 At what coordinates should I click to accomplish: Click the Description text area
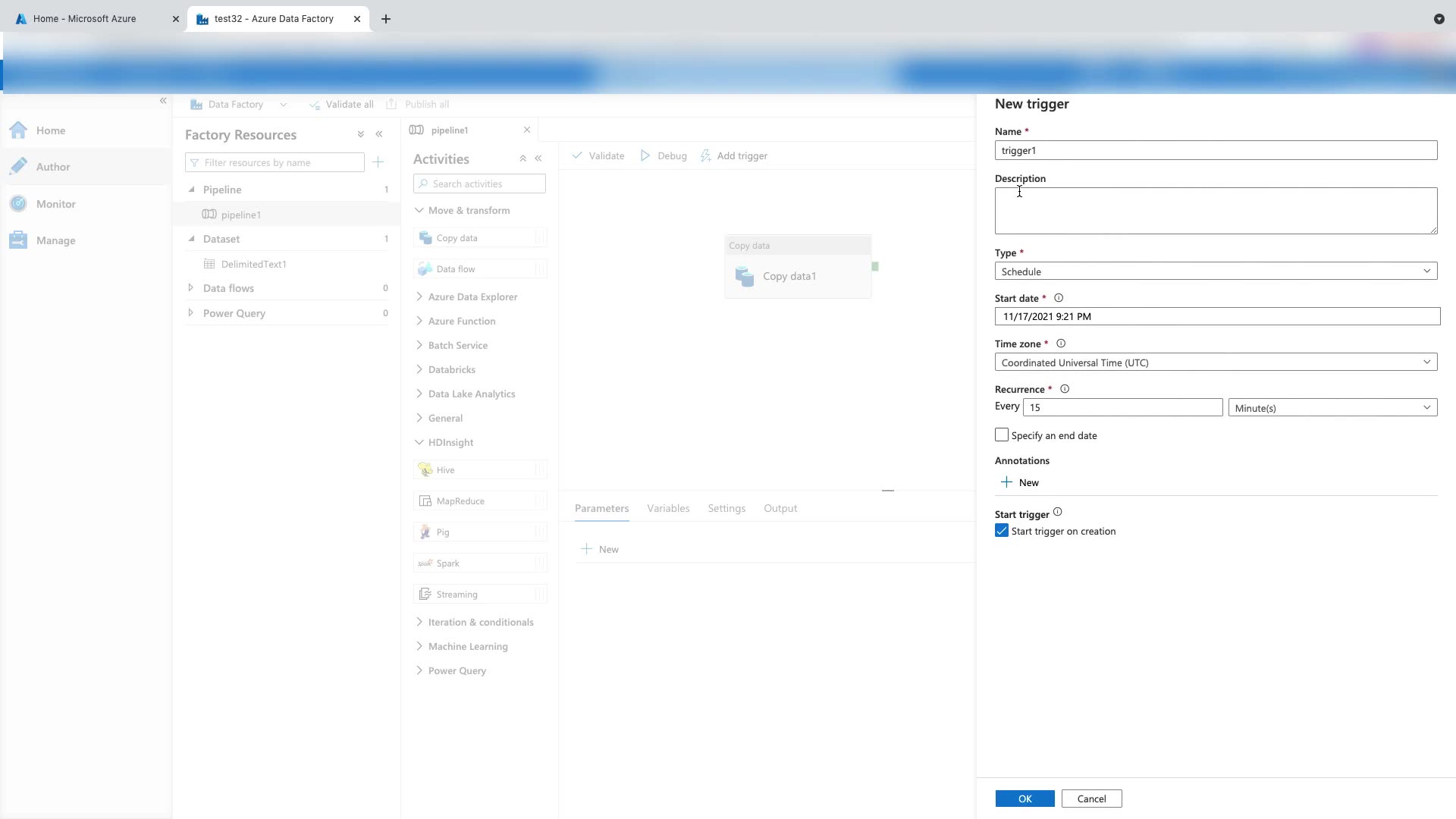pos(1216,211)
